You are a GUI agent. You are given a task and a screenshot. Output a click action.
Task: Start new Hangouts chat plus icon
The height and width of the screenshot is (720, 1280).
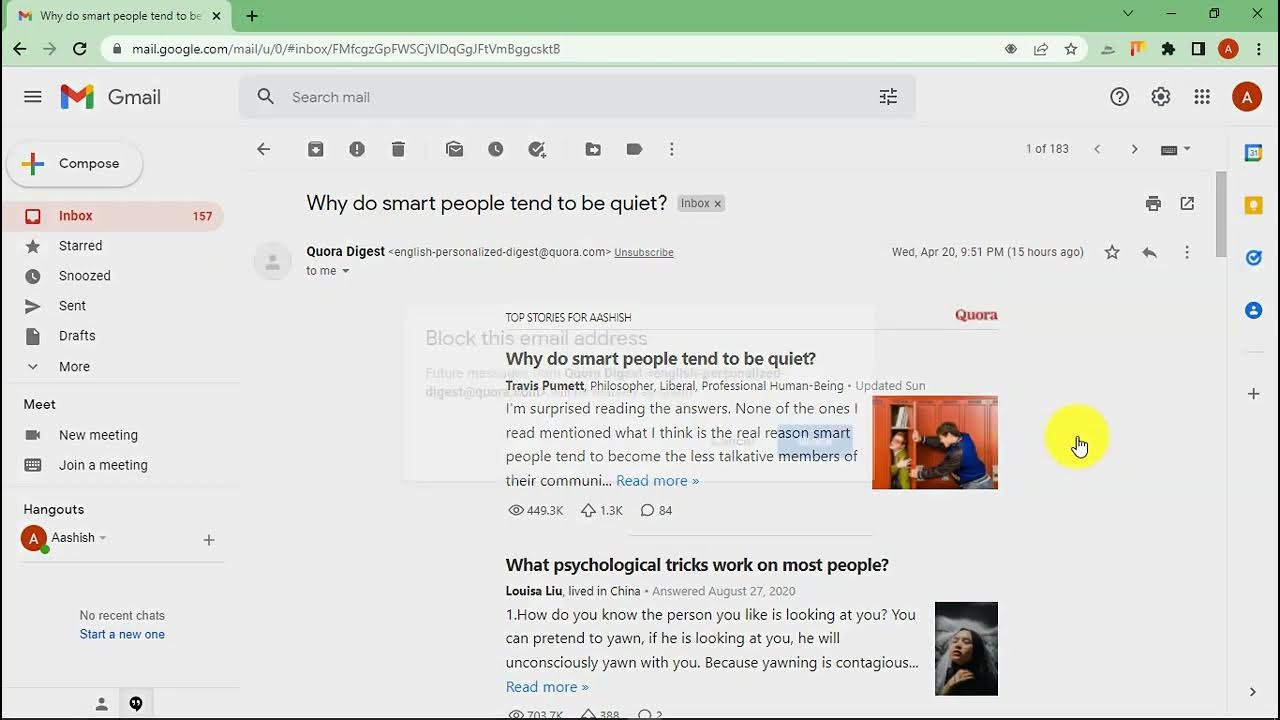209,540
